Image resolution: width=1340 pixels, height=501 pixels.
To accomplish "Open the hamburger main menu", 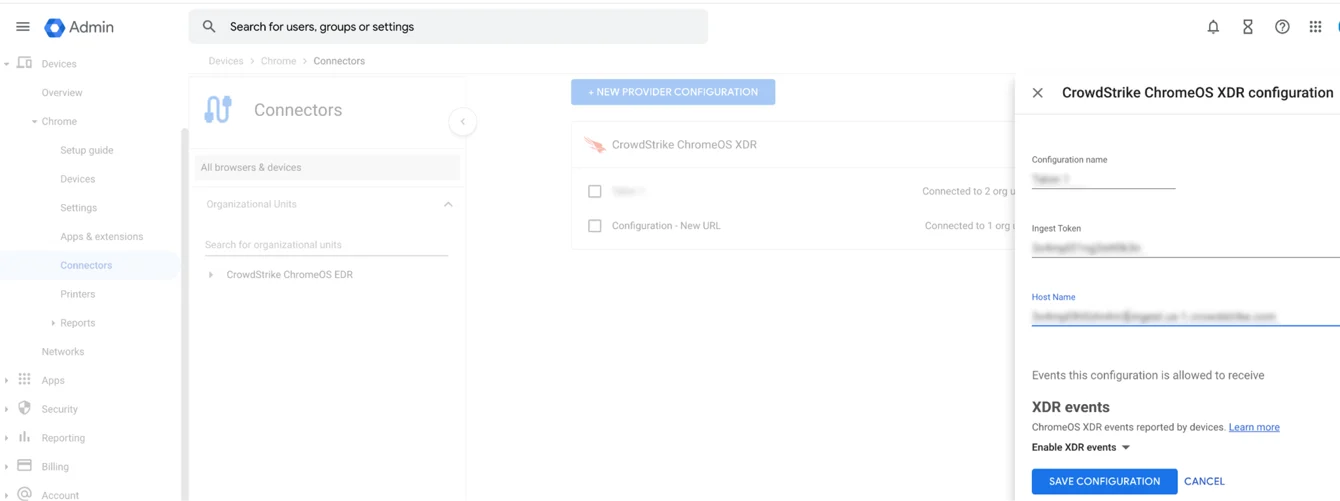I will click(x=22, y=27).
